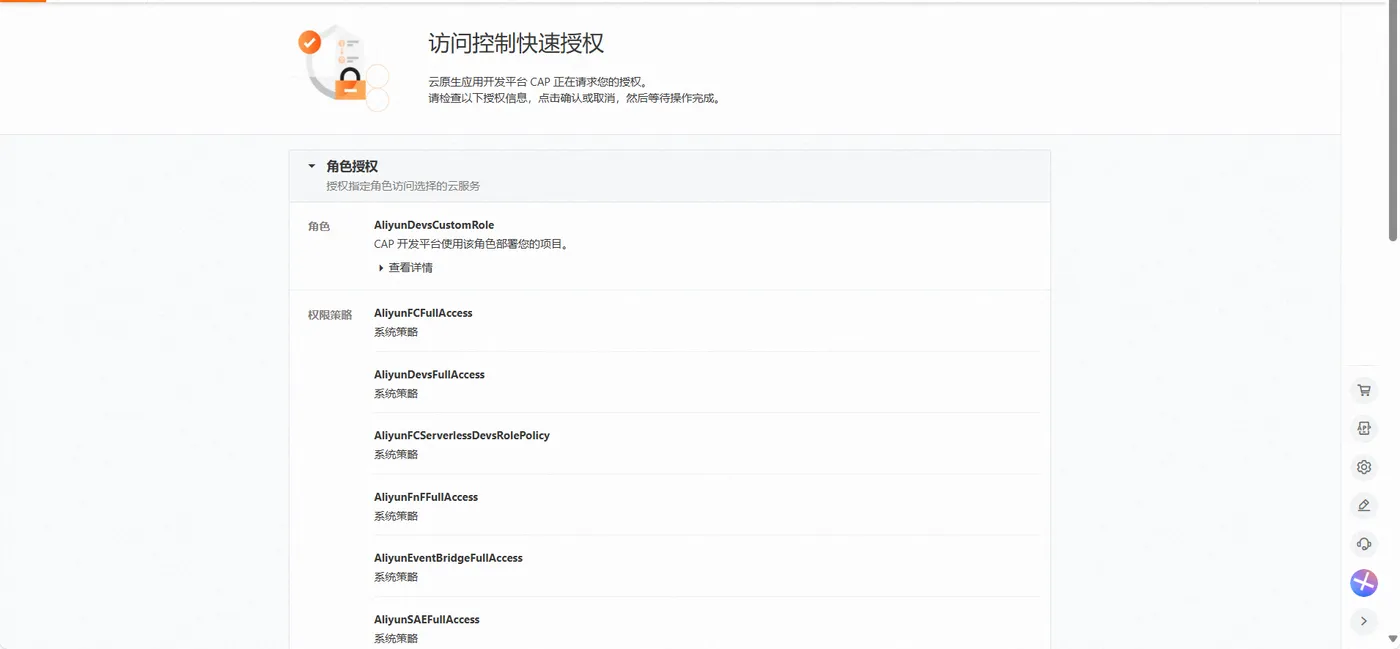
Task: Click the feedback pencil sidebar icon
Action: tap(1364, 505)
